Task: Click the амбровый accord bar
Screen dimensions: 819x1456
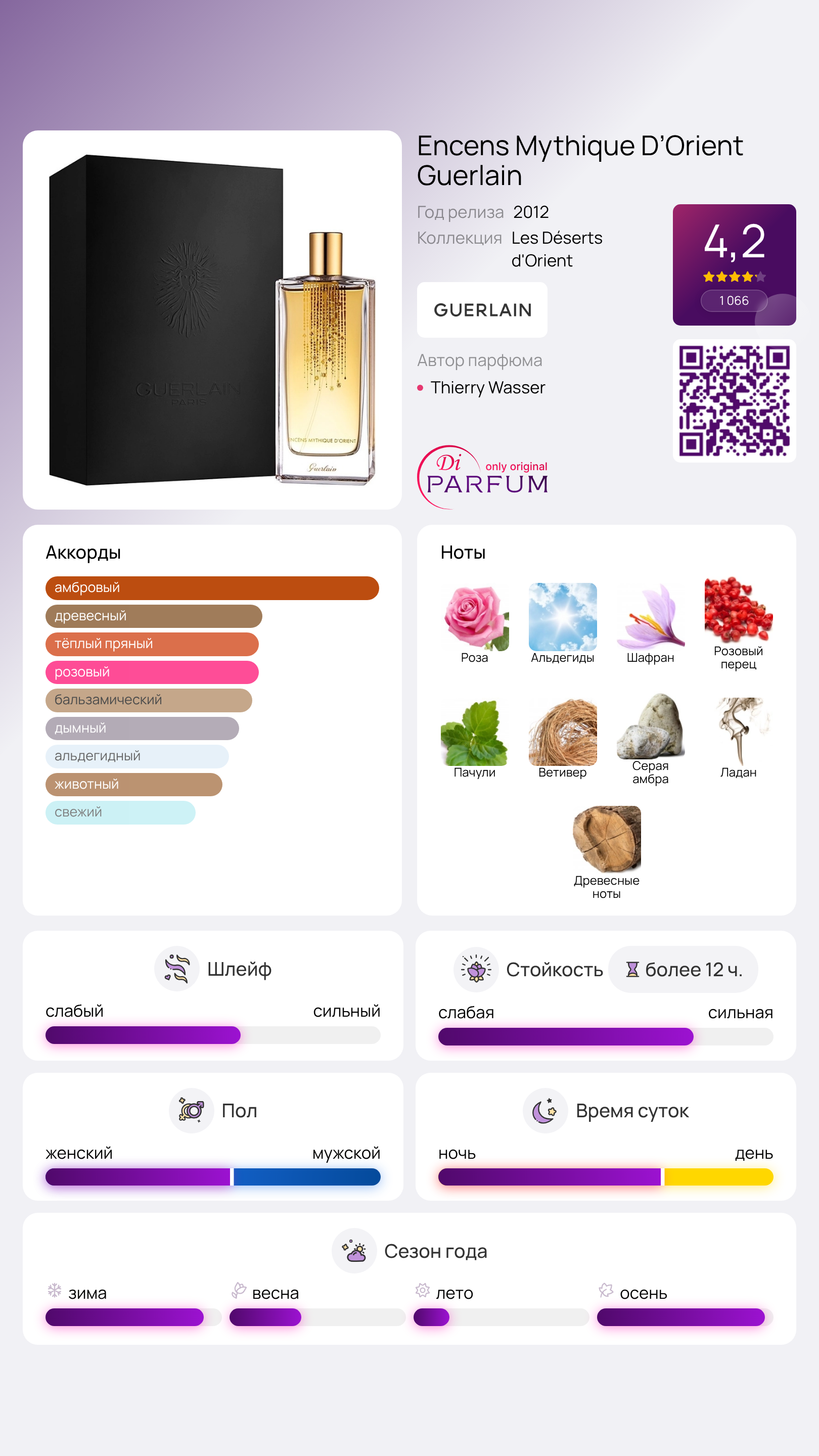Action: coord(212,588)
